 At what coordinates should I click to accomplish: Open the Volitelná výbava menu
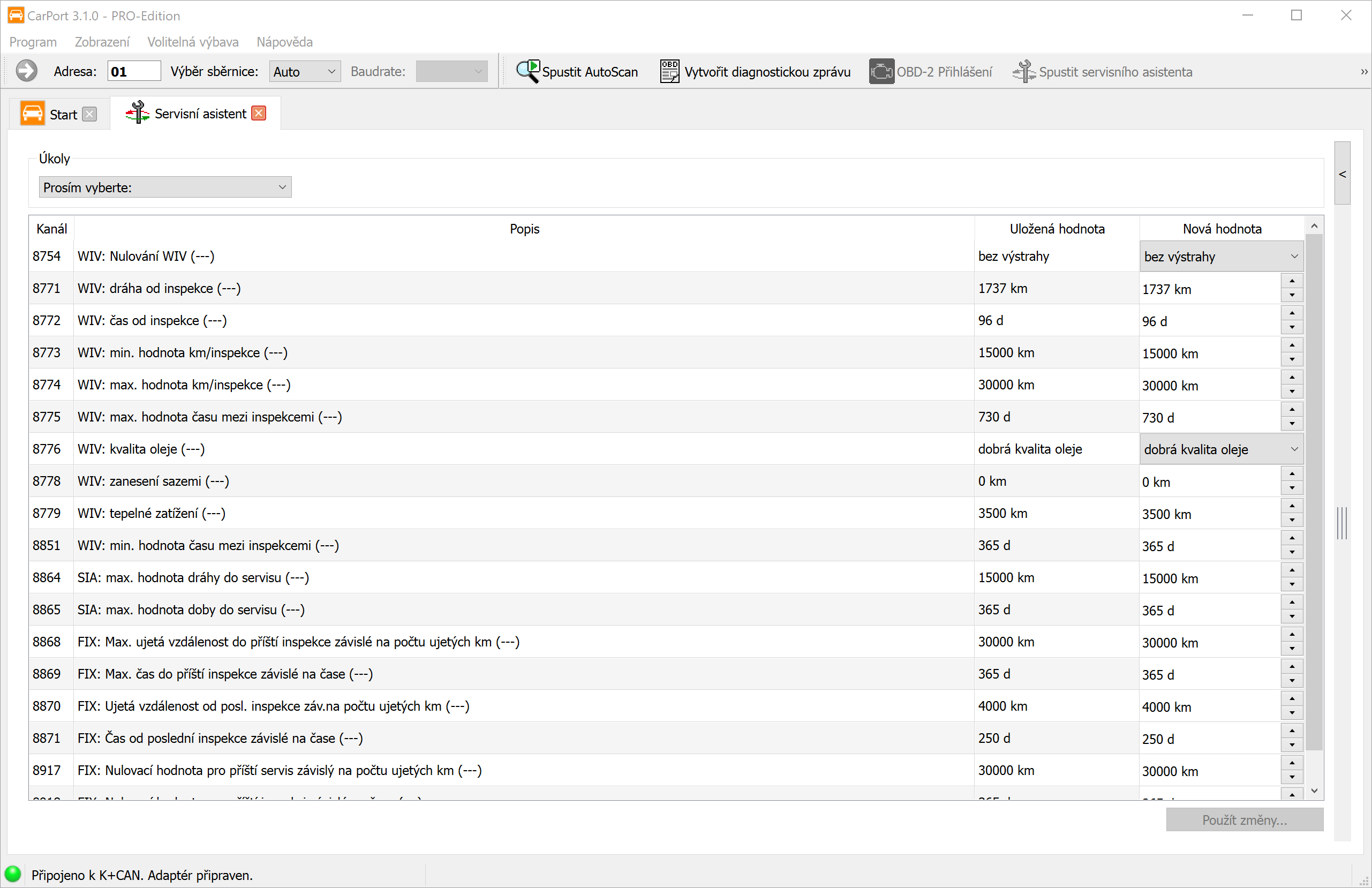193,42
